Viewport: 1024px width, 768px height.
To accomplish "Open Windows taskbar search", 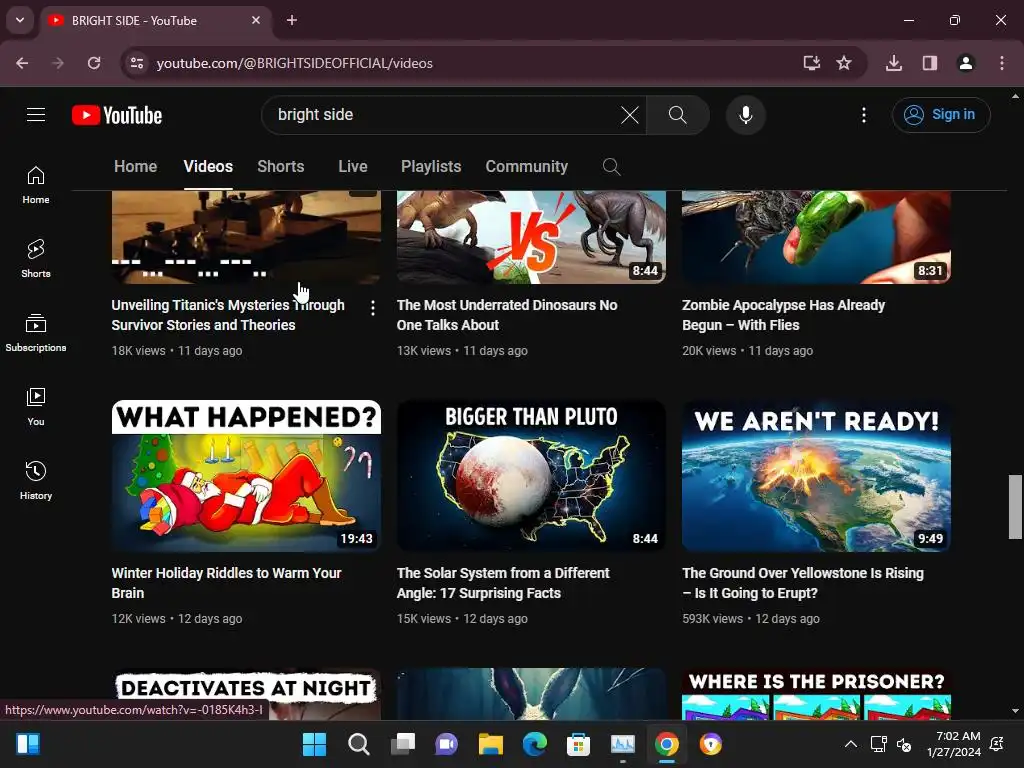I will [359, 744].
